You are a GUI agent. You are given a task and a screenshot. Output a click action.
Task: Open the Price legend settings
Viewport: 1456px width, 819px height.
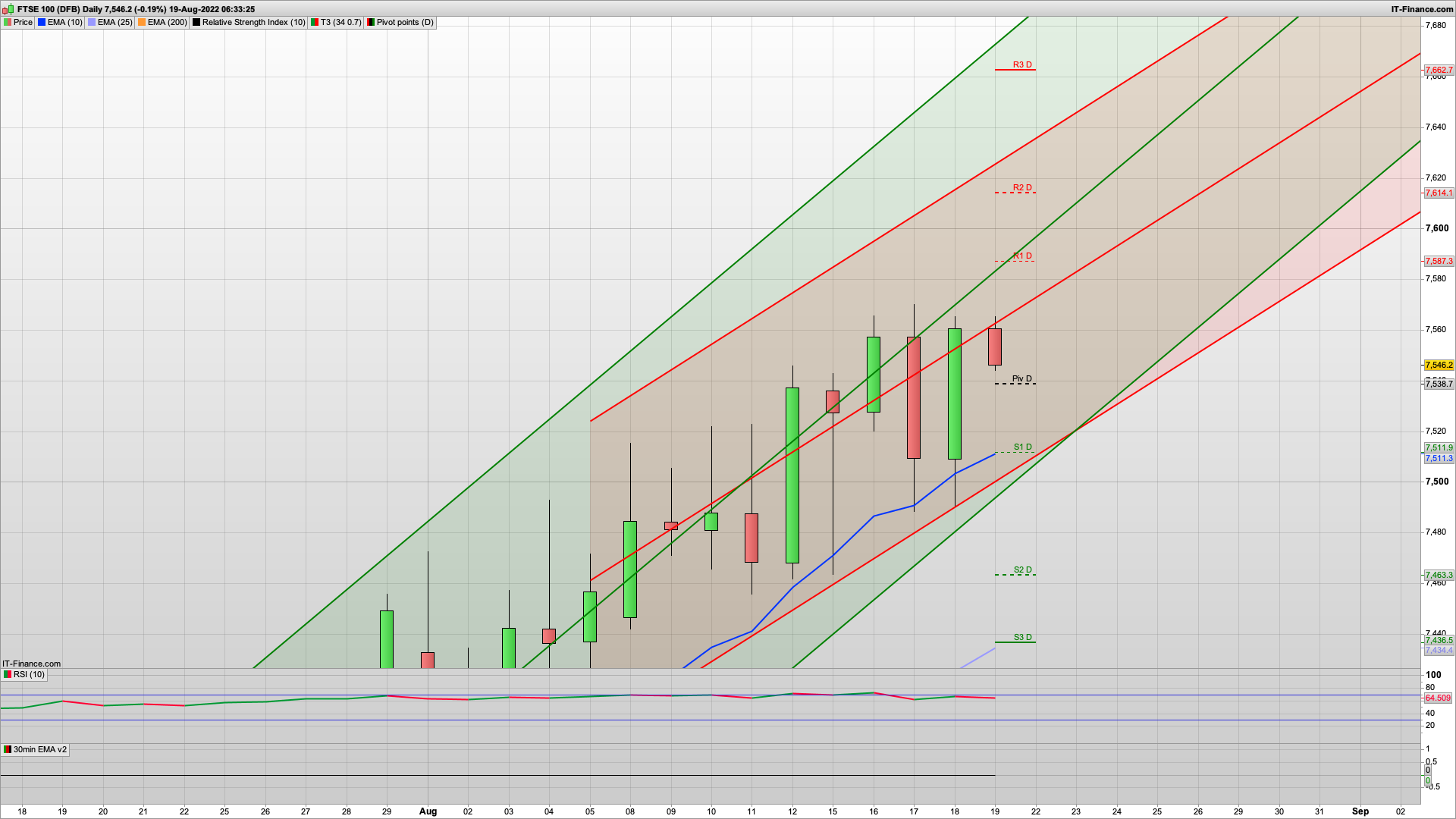point(18,22)
